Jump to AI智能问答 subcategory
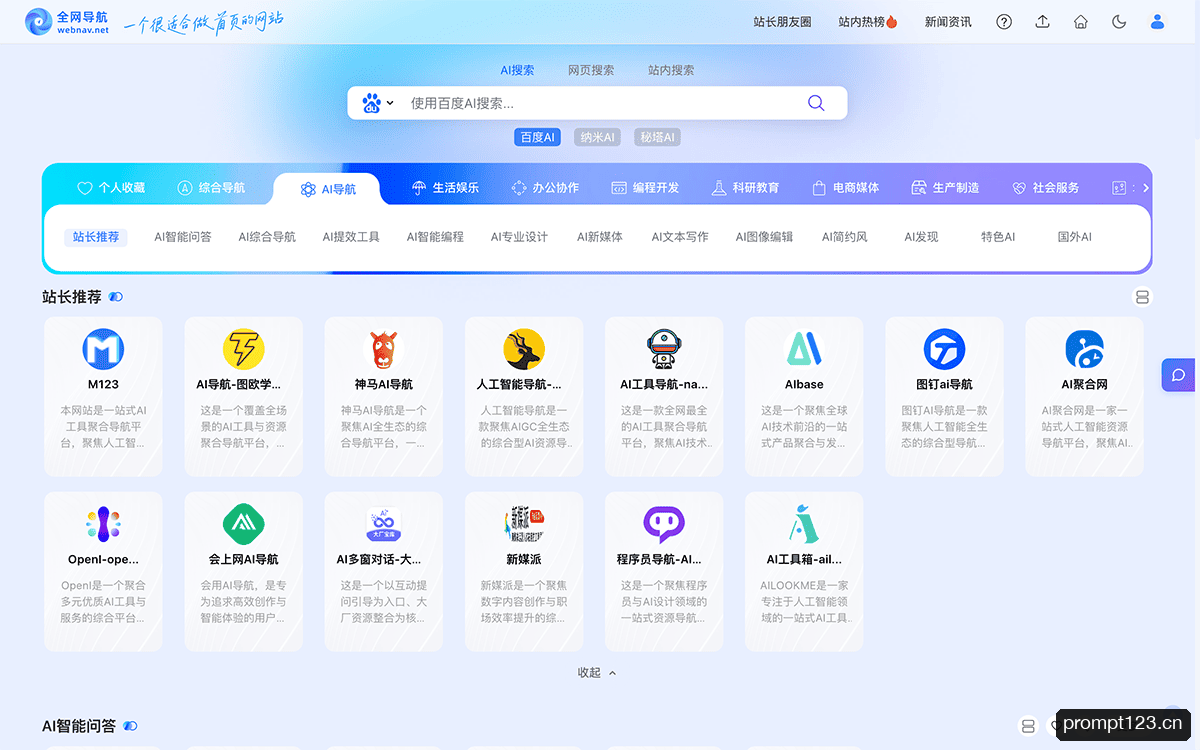The image size is (1200, 750). pos(183,237)
